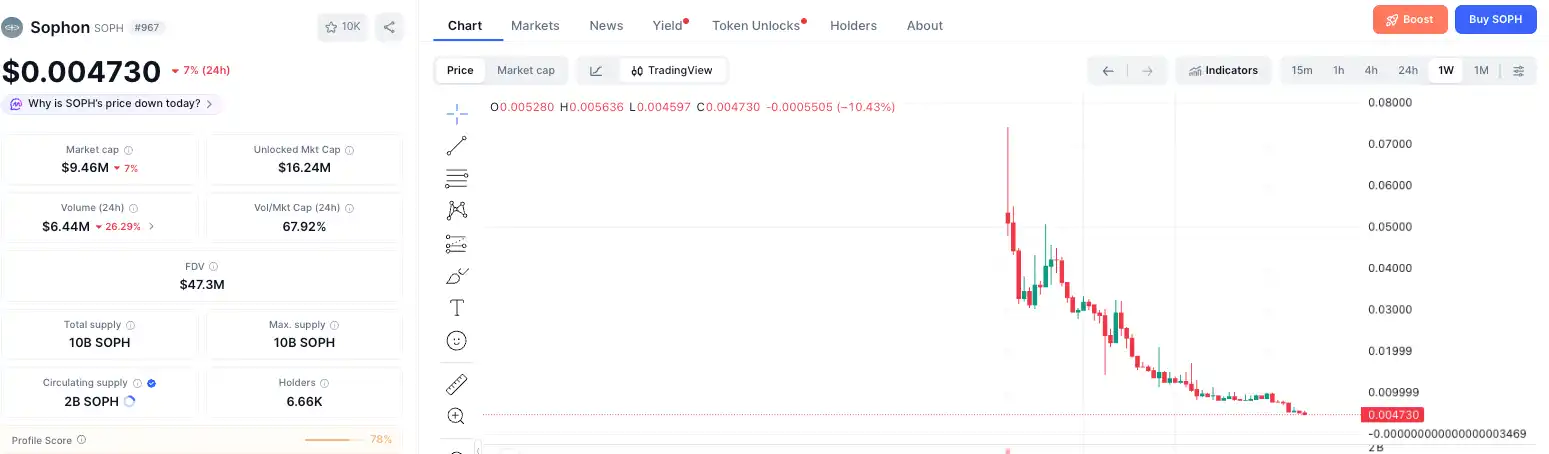The height and width of the screenshot is (454, 1549).
Task: Click info icon beside Volume (24h)
Action: [x=133, y=208]
